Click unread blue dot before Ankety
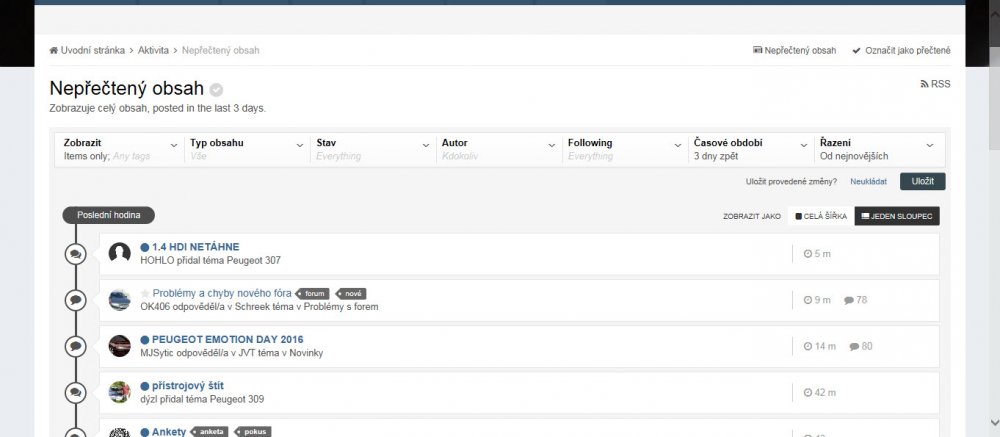Screen dimensions: 1000x437 point(145,432)
